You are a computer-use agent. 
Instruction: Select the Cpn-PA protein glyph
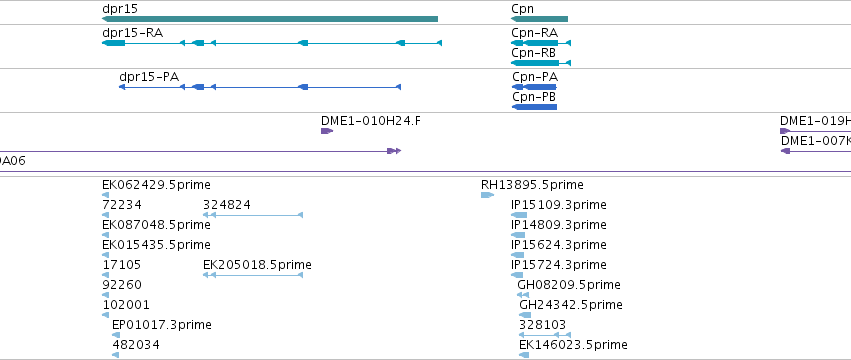535,87
